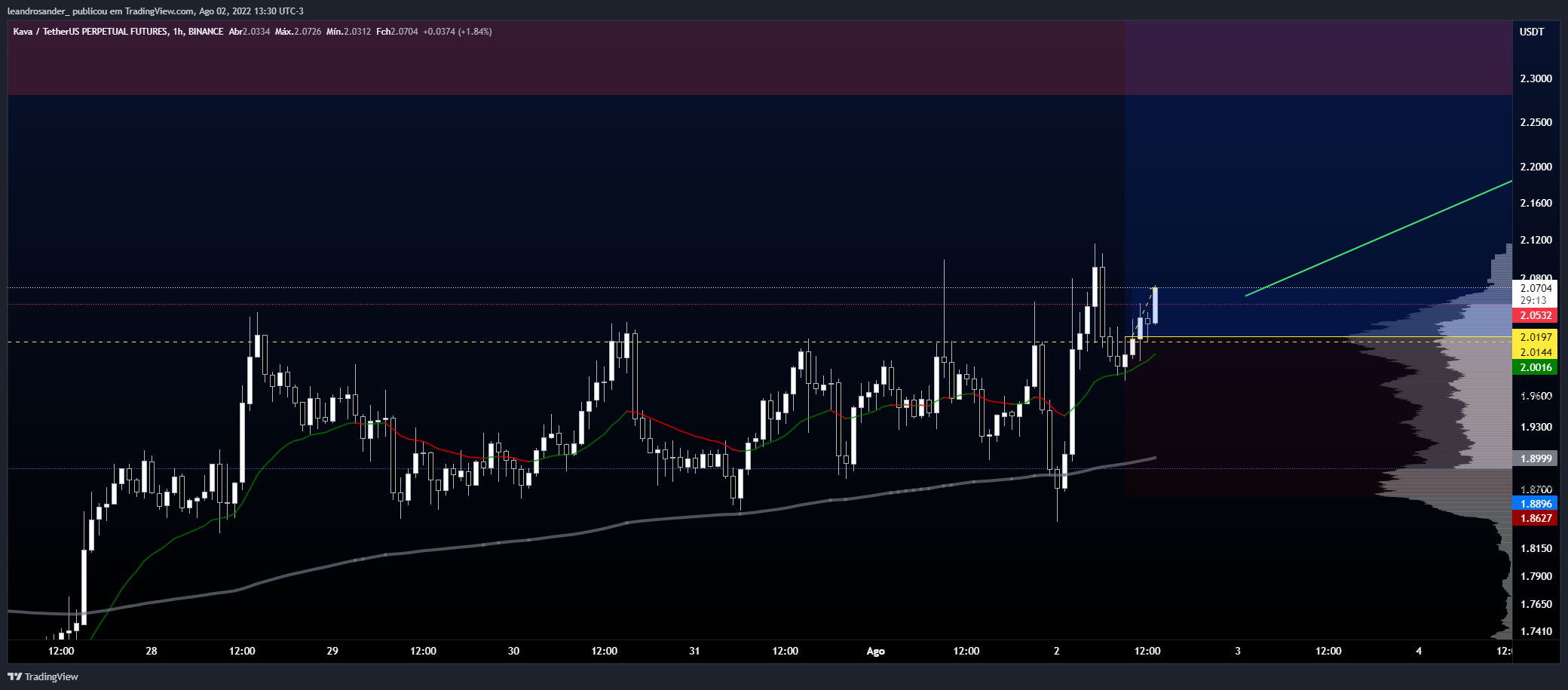Click the 2.1200 price axis value
The image size is (1568, 690).
1536,240
